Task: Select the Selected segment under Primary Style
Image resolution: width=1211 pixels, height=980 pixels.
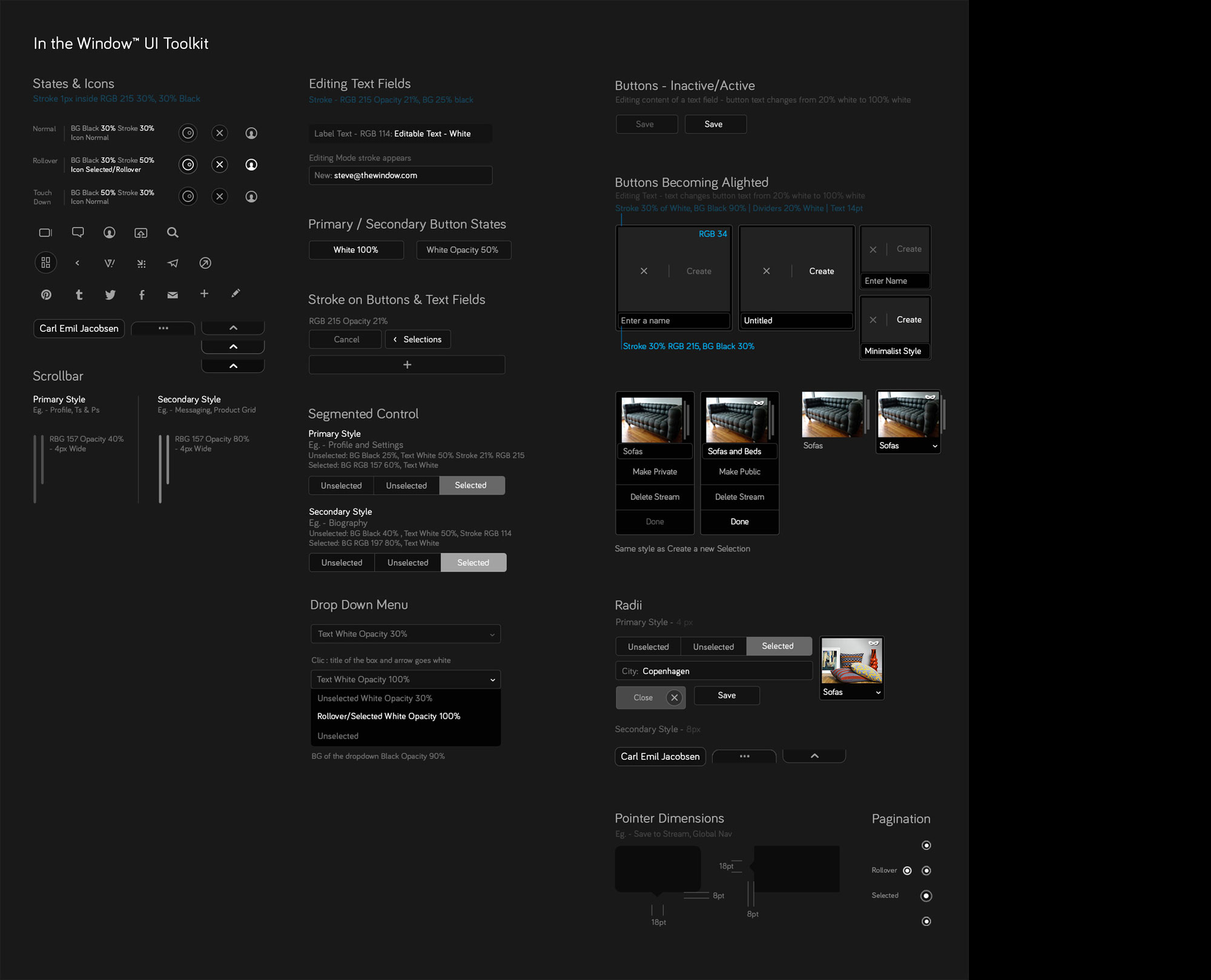Action: coord(471,485)
